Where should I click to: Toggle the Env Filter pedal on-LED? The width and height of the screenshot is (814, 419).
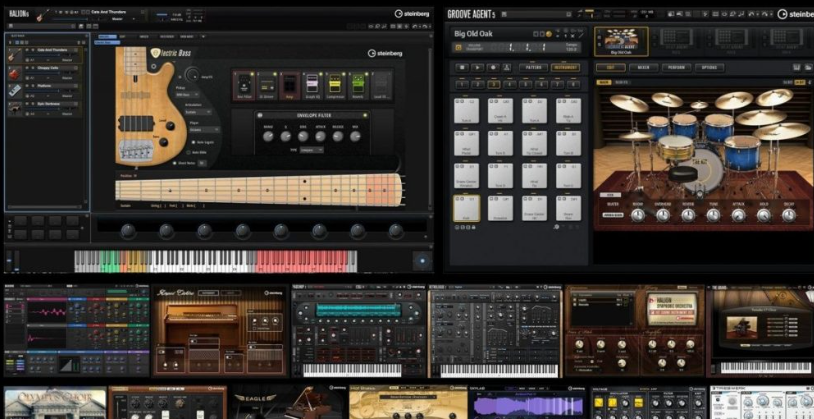click(251, 75)
